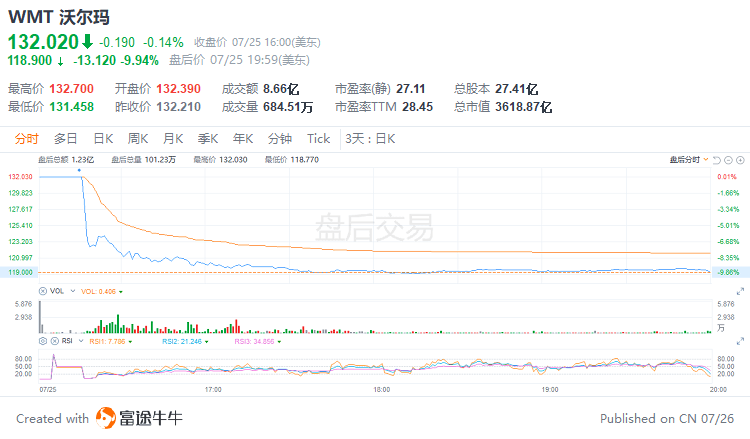Click the 成交额 8.66亿 value
The height and width of the screenshot is (439, 750).
281,89
